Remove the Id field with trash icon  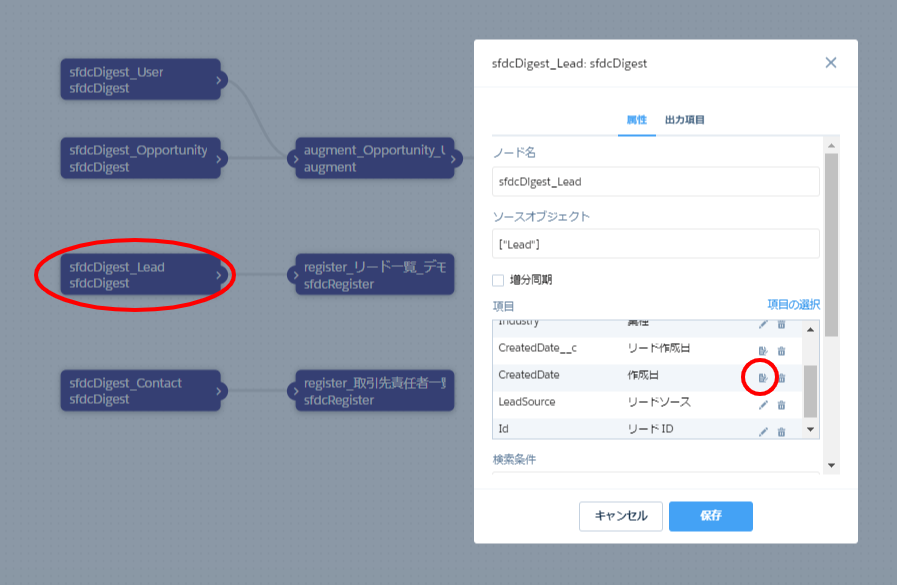click(782, 431)
